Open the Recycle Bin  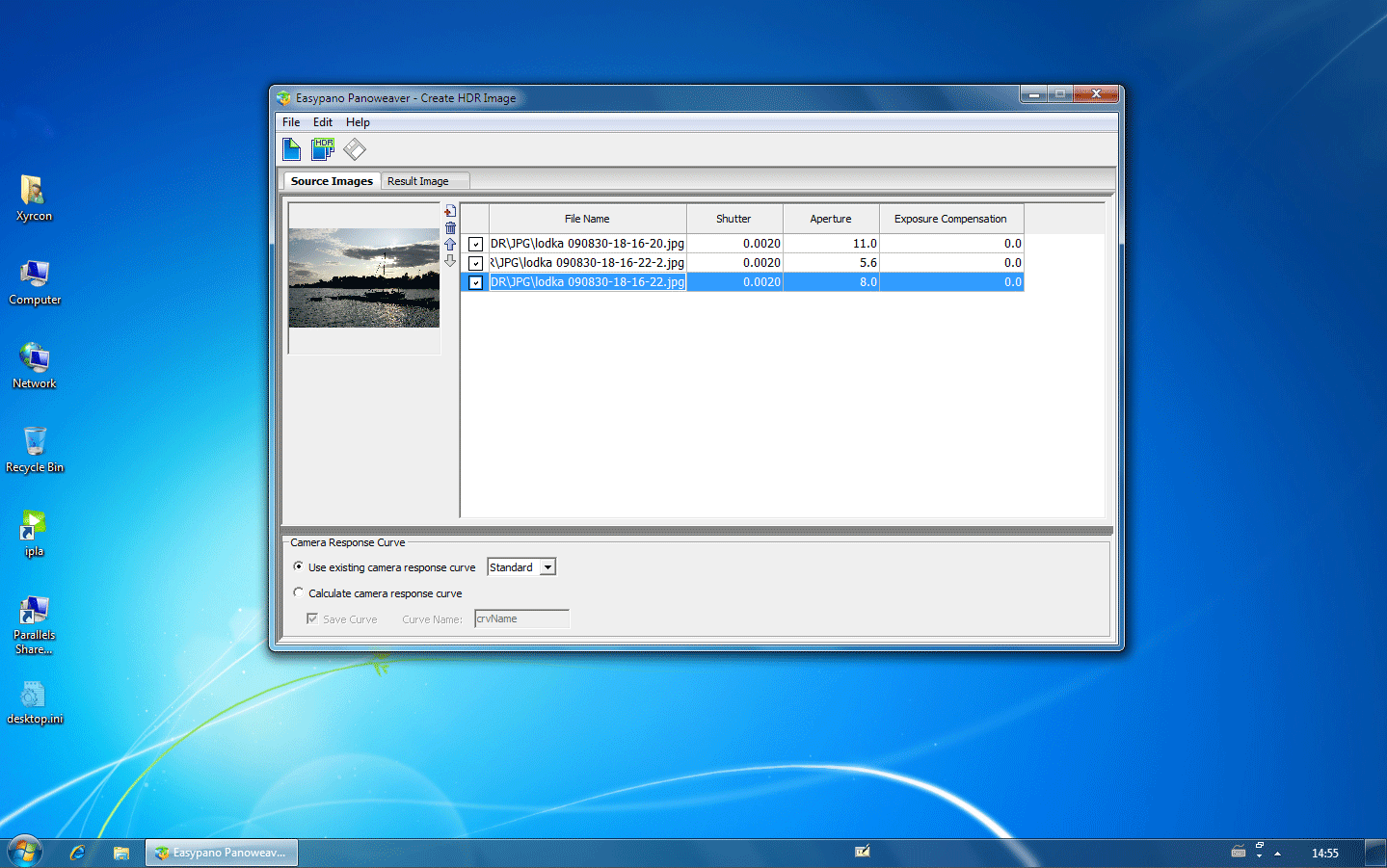(34, 450)
